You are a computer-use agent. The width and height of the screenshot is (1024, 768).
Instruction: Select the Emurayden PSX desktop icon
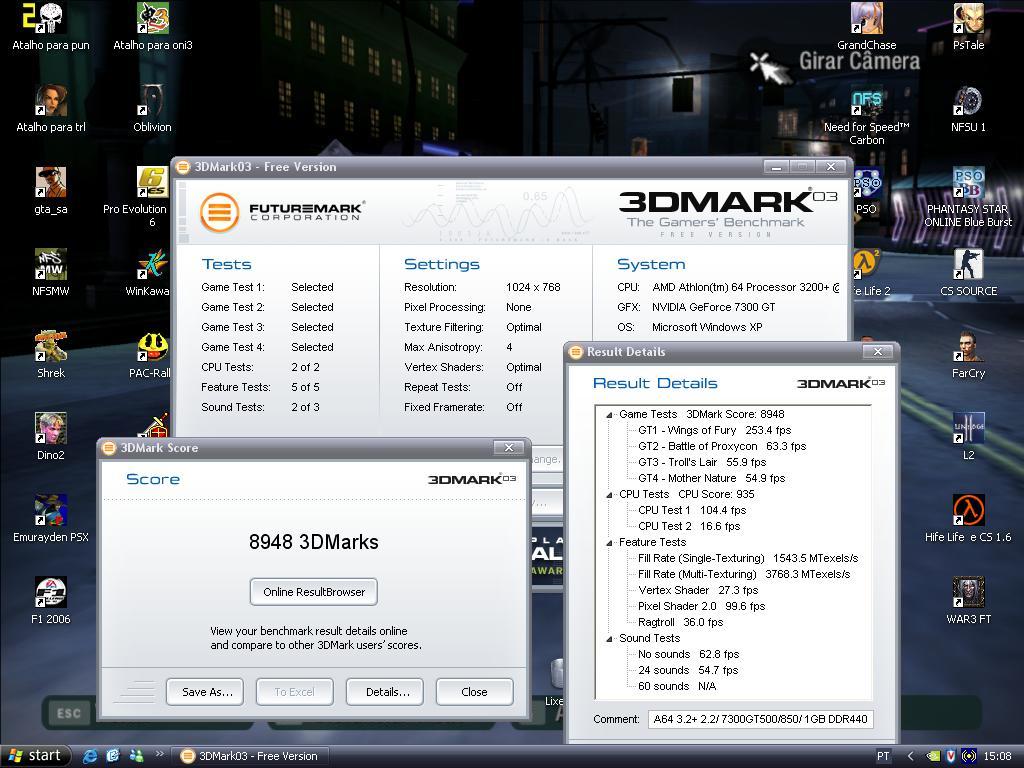51,519
